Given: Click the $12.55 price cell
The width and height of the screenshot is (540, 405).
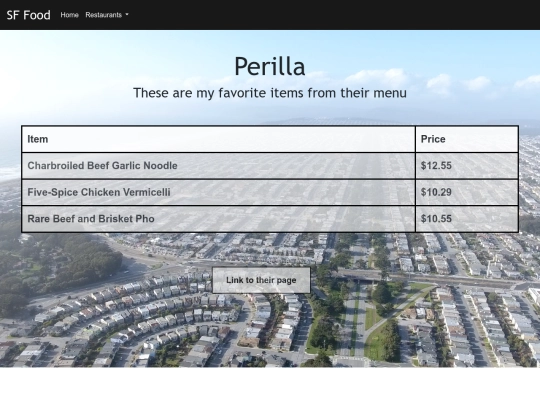Looking at the screenshot, I should (467, 166).
